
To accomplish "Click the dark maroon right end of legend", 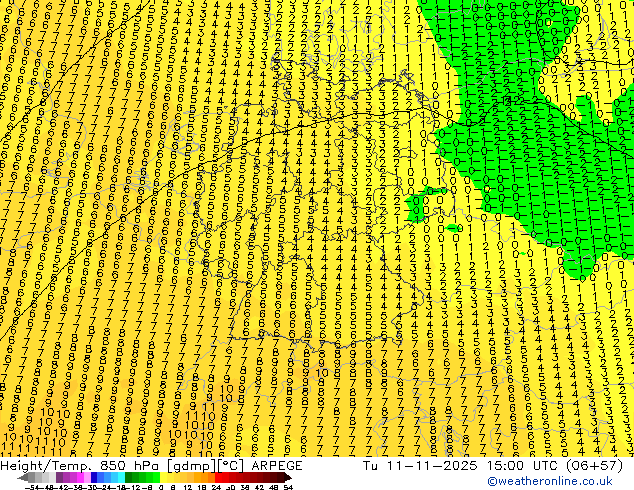I will coord(287,478).
